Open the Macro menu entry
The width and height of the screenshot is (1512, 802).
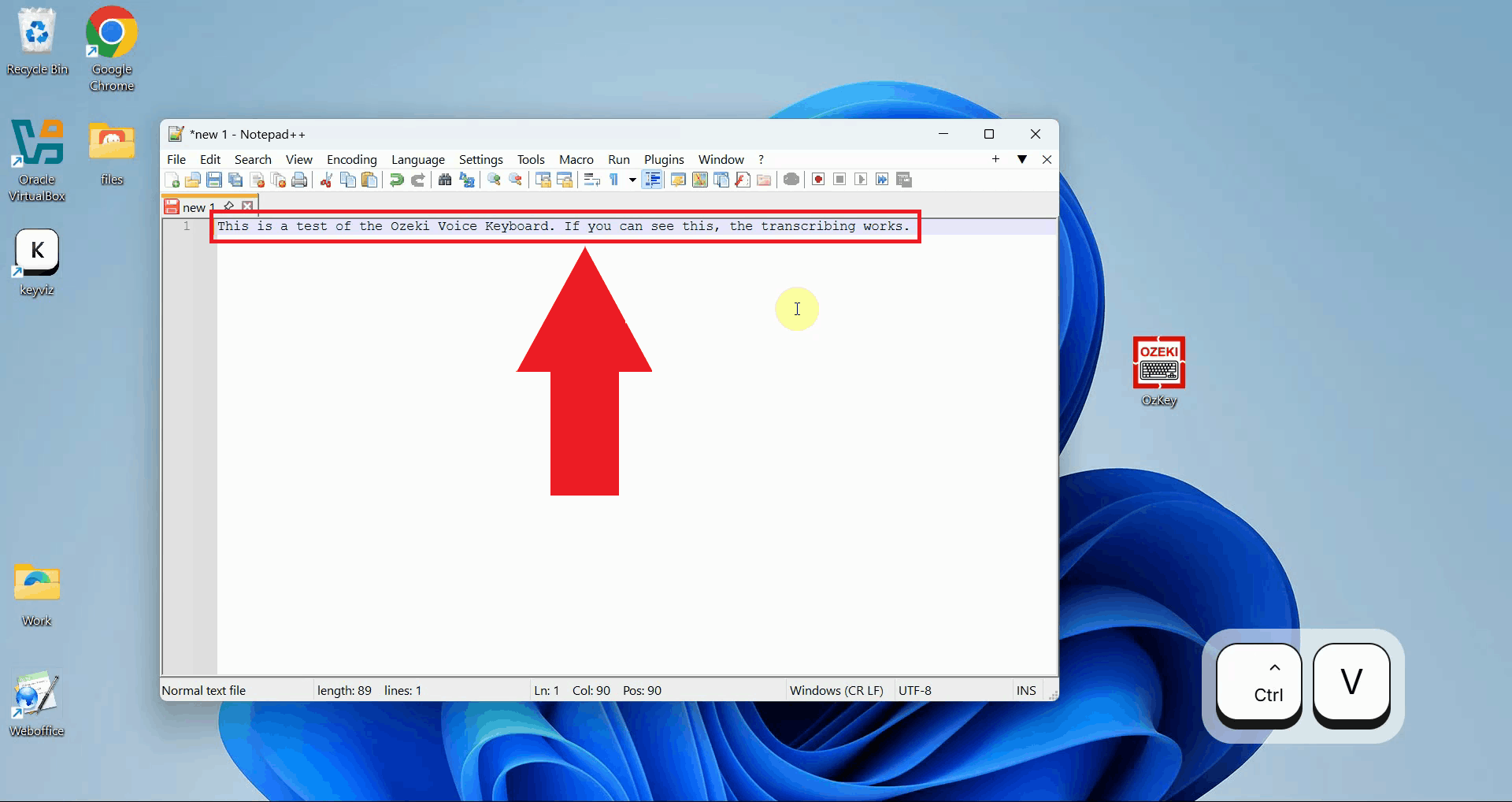[x=576, y=159]
